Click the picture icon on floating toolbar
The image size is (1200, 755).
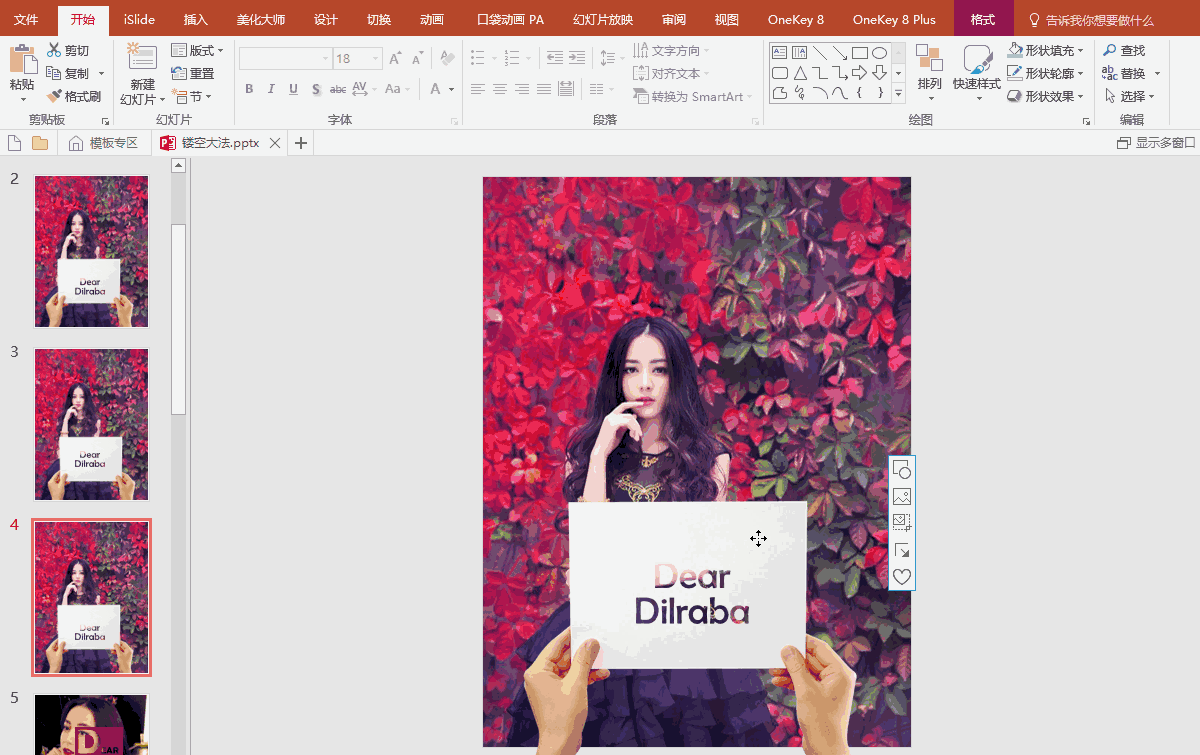tap(901, 497)
